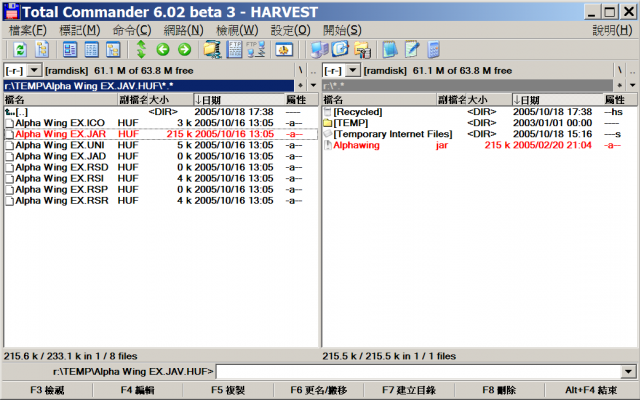Image resolution: width=640 pixels, height=400 pixels.
Task: Select the [..] parent row in left panel
Action: point(161,112)
